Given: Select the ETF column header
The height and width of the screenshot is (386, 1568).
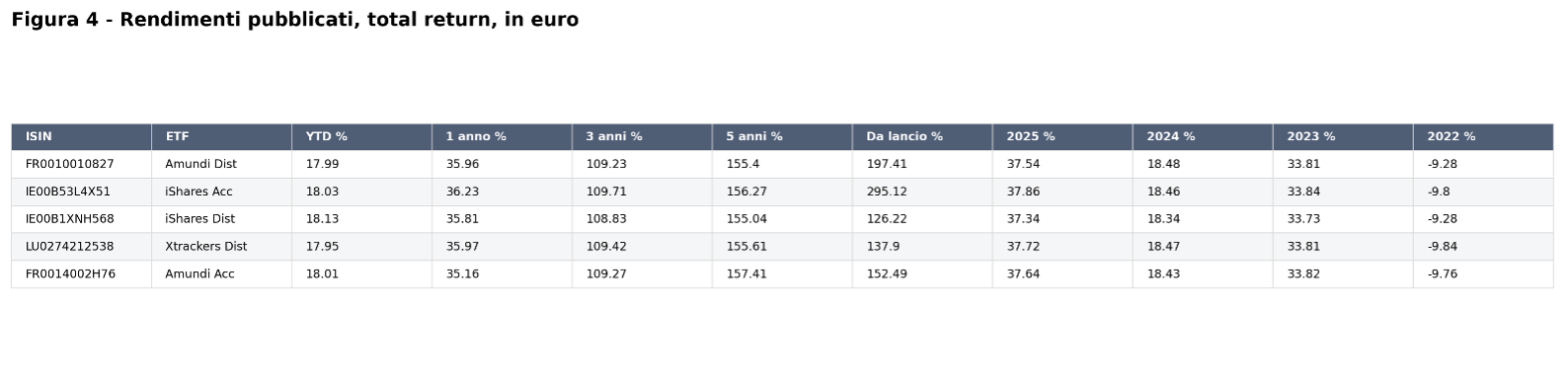Looking at the screenshot, I should pyautogui.click(x=221, y=137).
